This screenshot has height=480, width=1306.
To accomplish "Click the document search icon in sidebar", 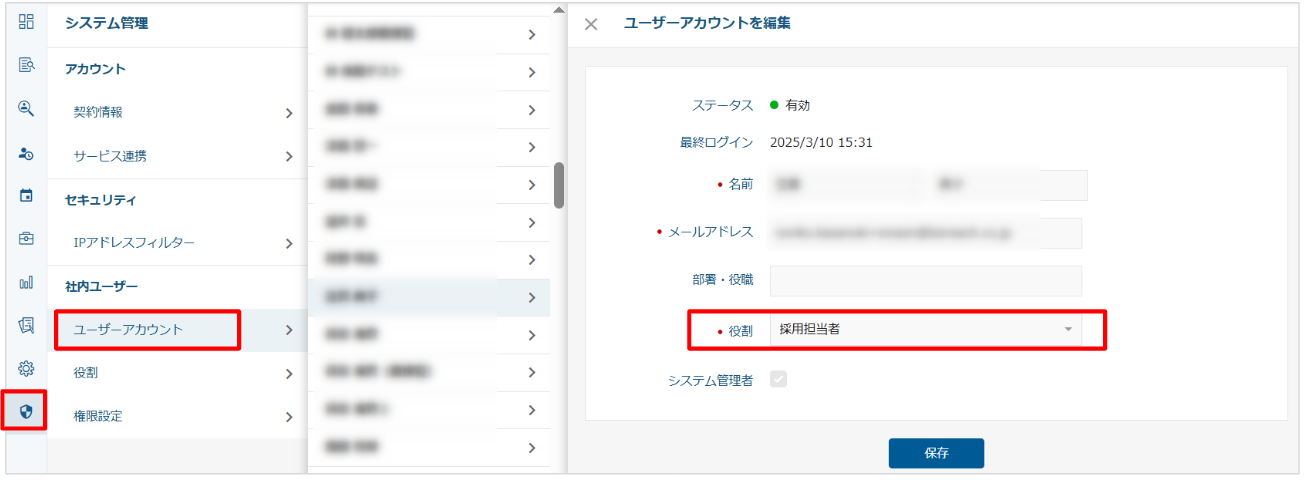I will click(26, 65).
